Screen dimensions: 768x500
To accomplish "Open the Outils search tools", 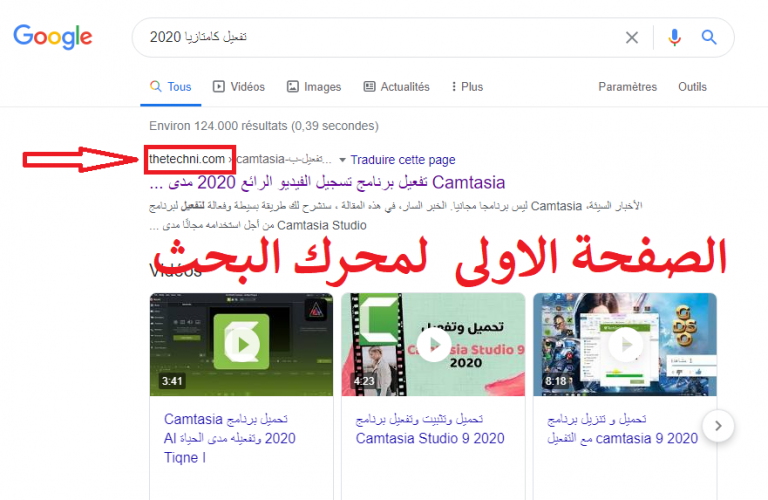I will [x=692, y=87].
